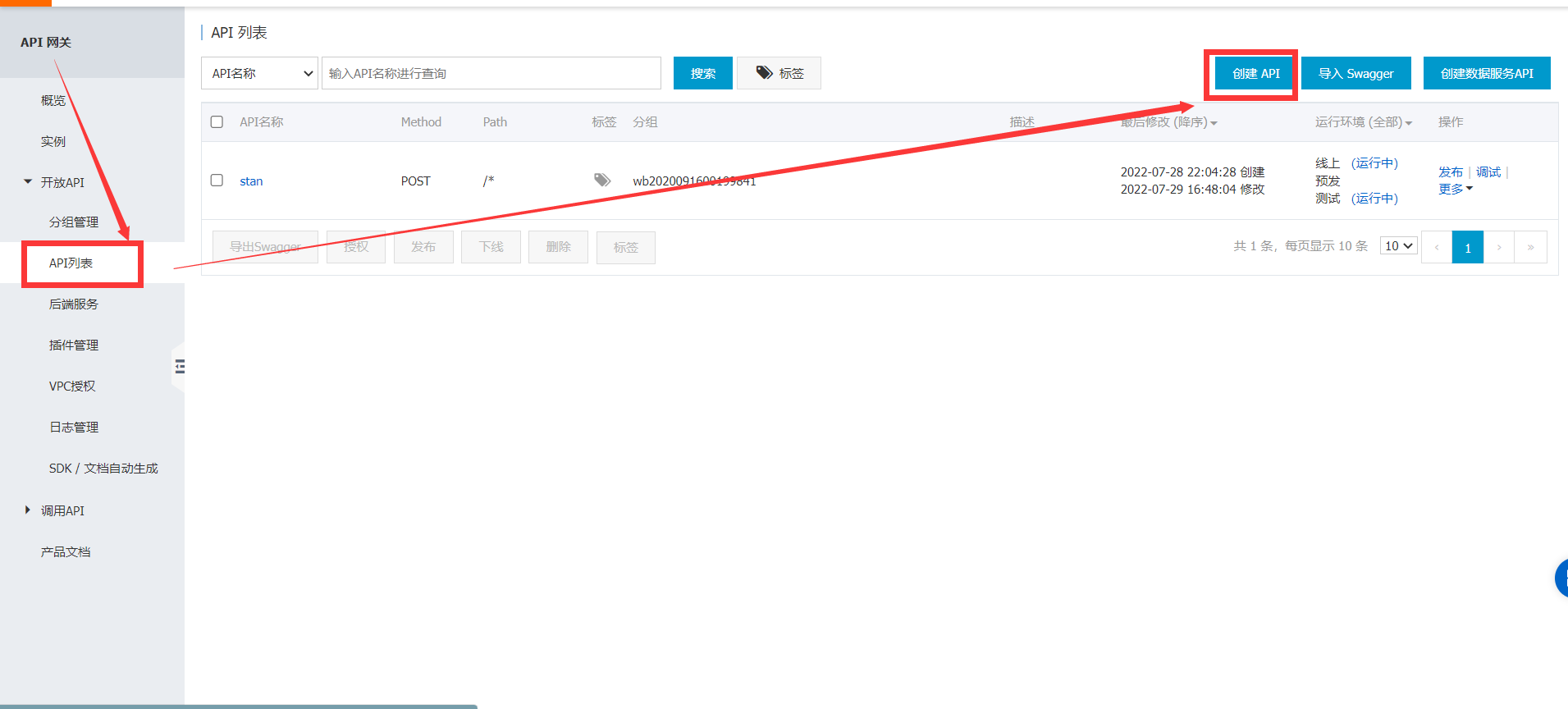Open 实例 in the sidebar

(x=53, y=141)
